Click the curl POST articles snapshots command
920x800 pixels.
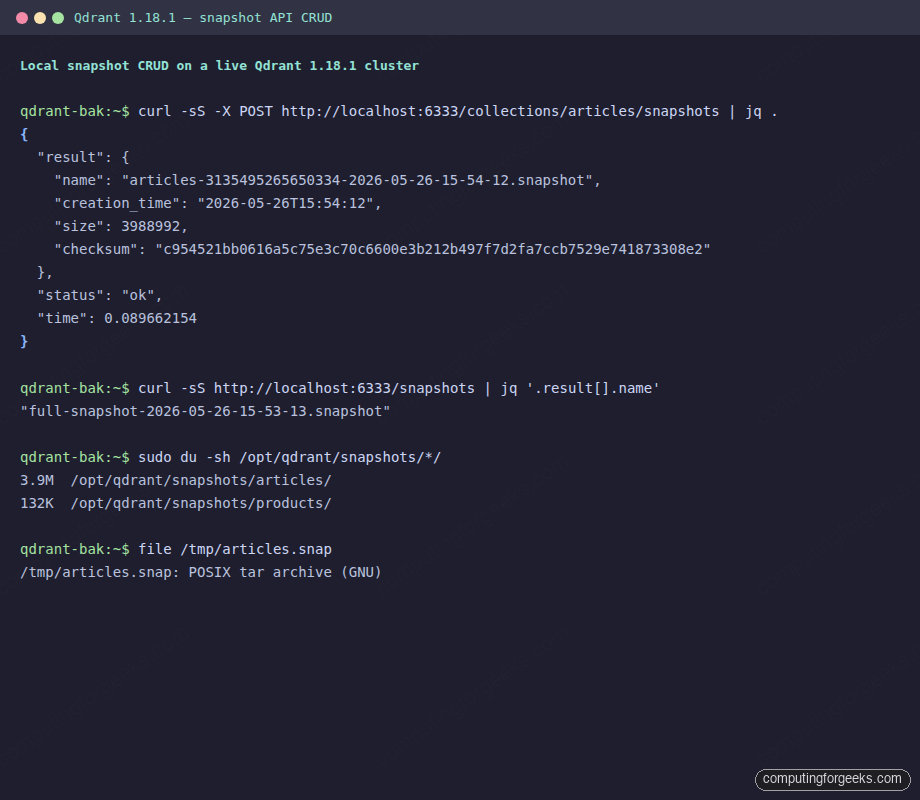(458, 112)
